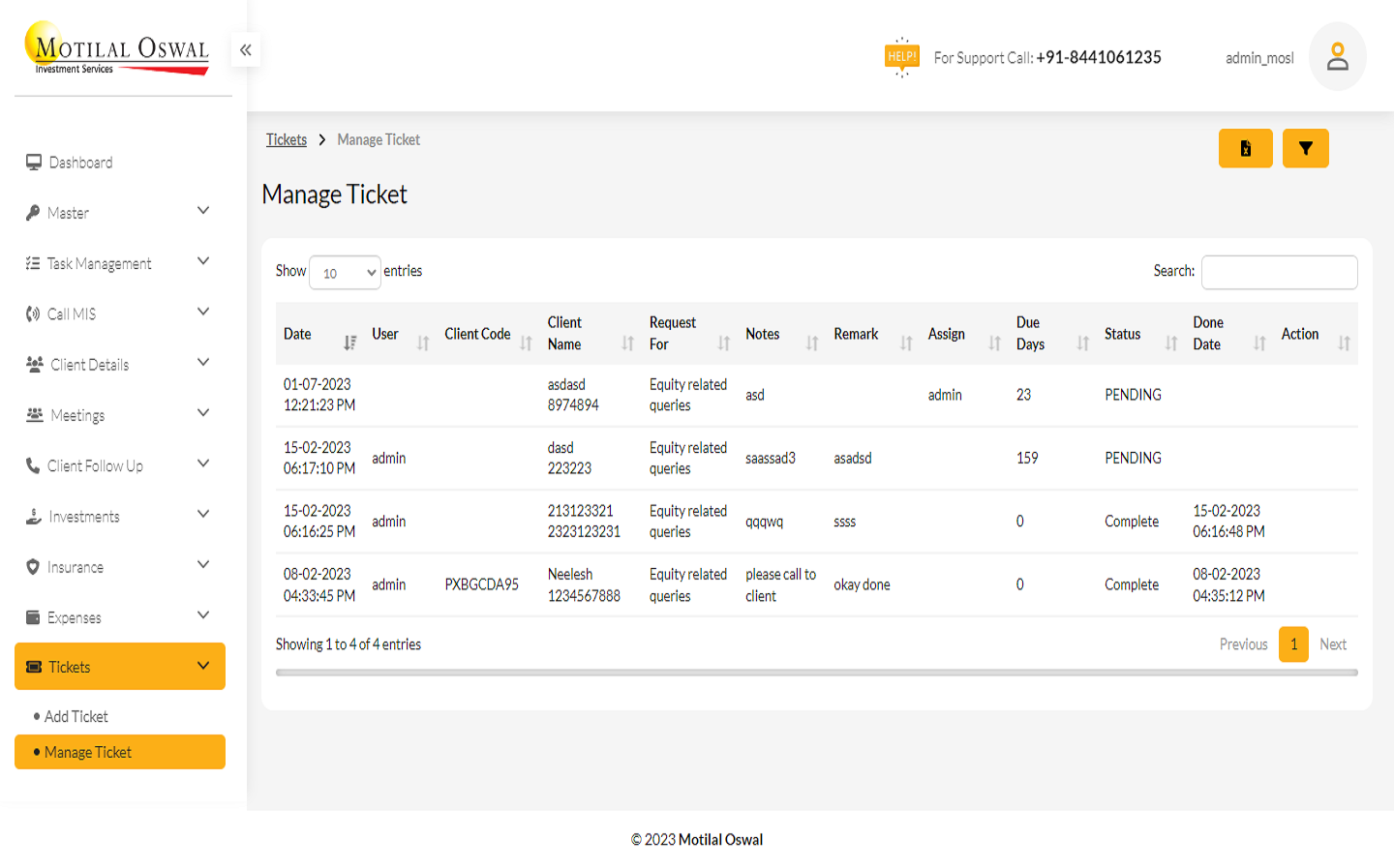Sort by Client Code sort arrows
Image resolution: width=1394 pixels, height=868 pixels.
point(526,343)
